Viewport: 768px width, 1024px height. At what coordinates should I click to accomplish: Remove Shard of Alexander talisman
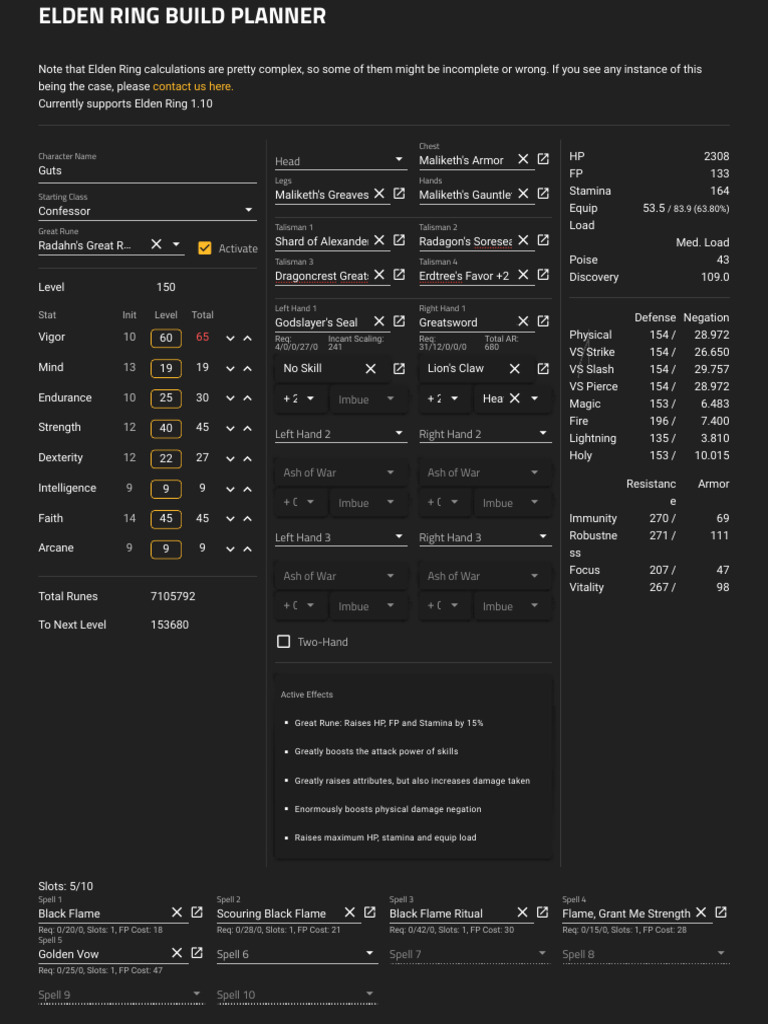click(379, 240)
